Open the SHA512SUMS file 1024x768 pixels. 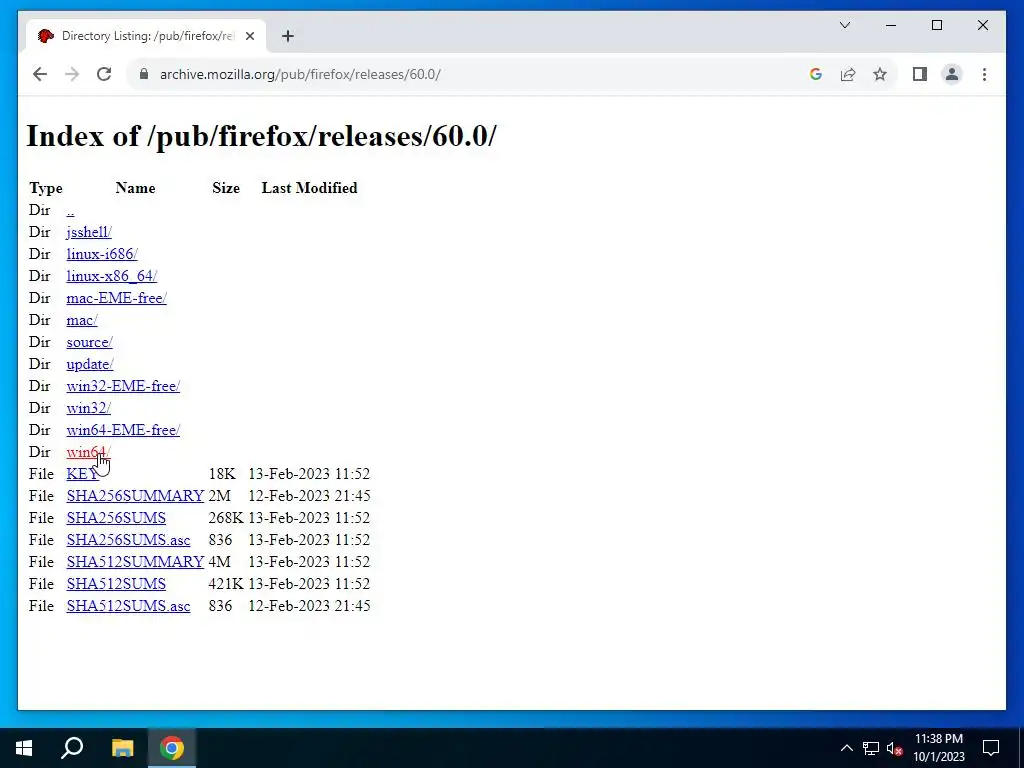[x=116, y=584]
